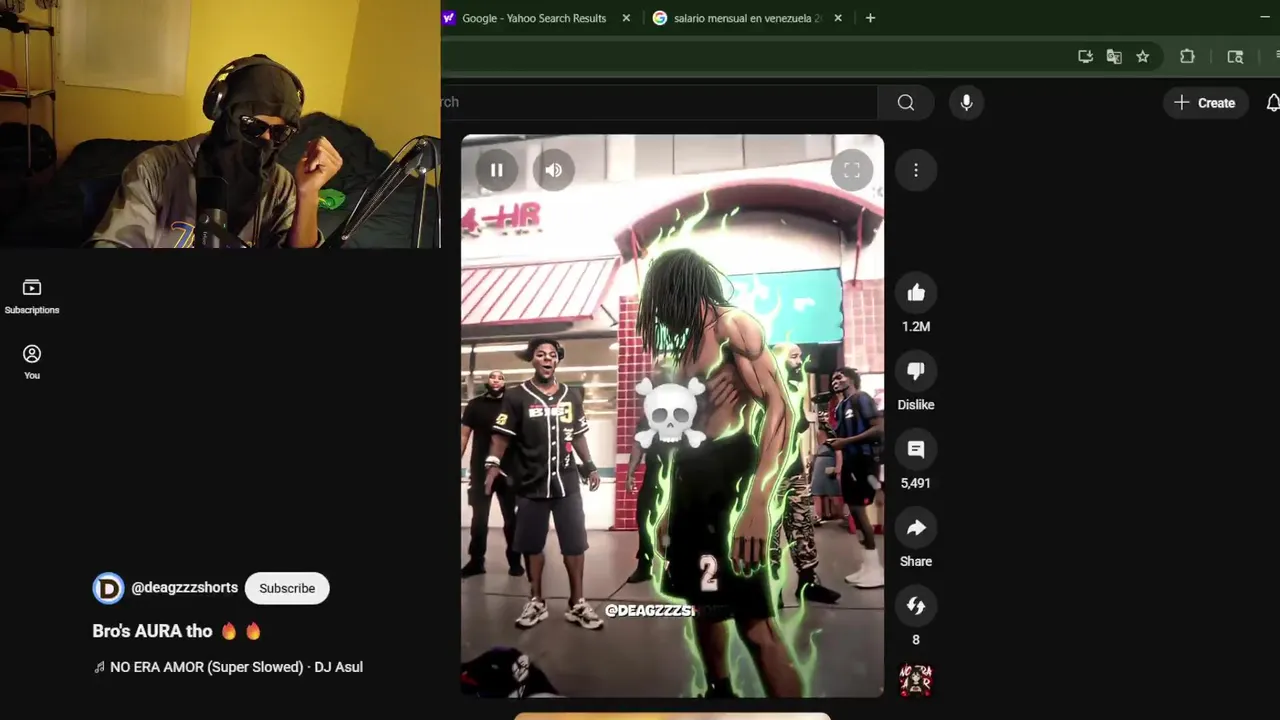Click the install app icon in address bar

pyautogui.click(x=1085, y=57)
